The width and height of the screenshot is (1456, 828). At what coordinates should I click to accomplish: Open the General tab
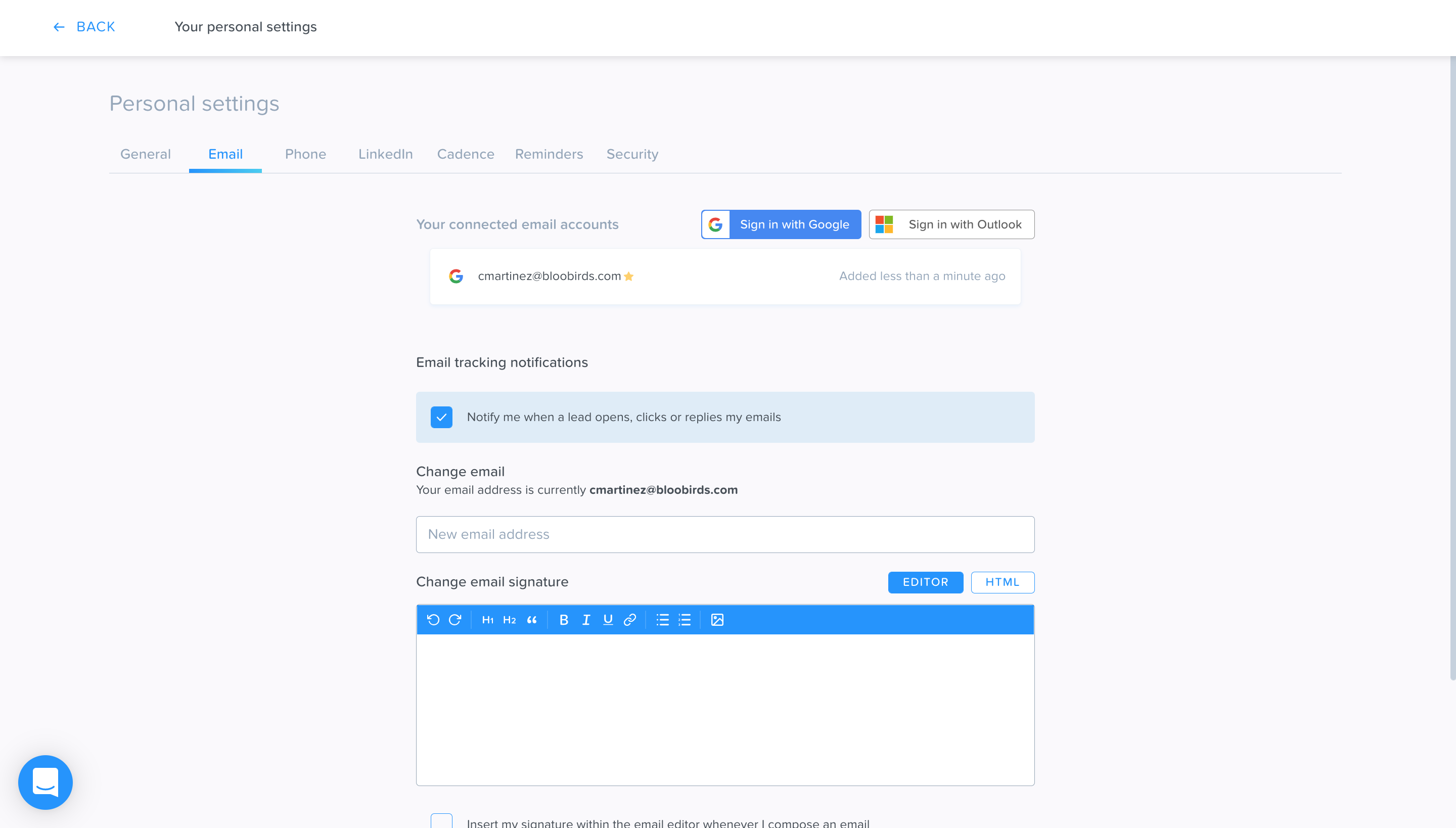146,154
